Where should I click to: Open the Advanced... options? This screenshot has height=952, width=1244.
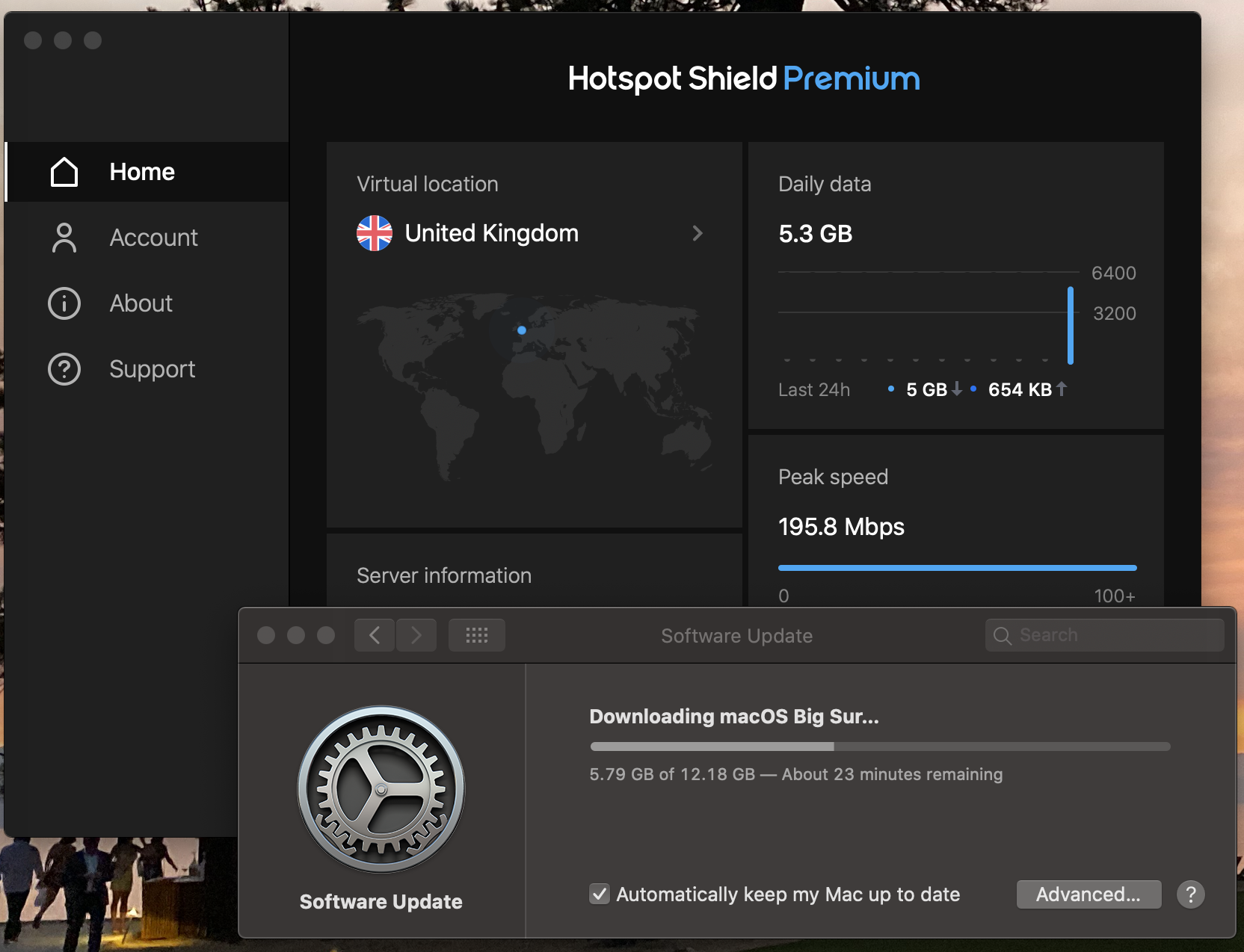[x=1088, y=894]
